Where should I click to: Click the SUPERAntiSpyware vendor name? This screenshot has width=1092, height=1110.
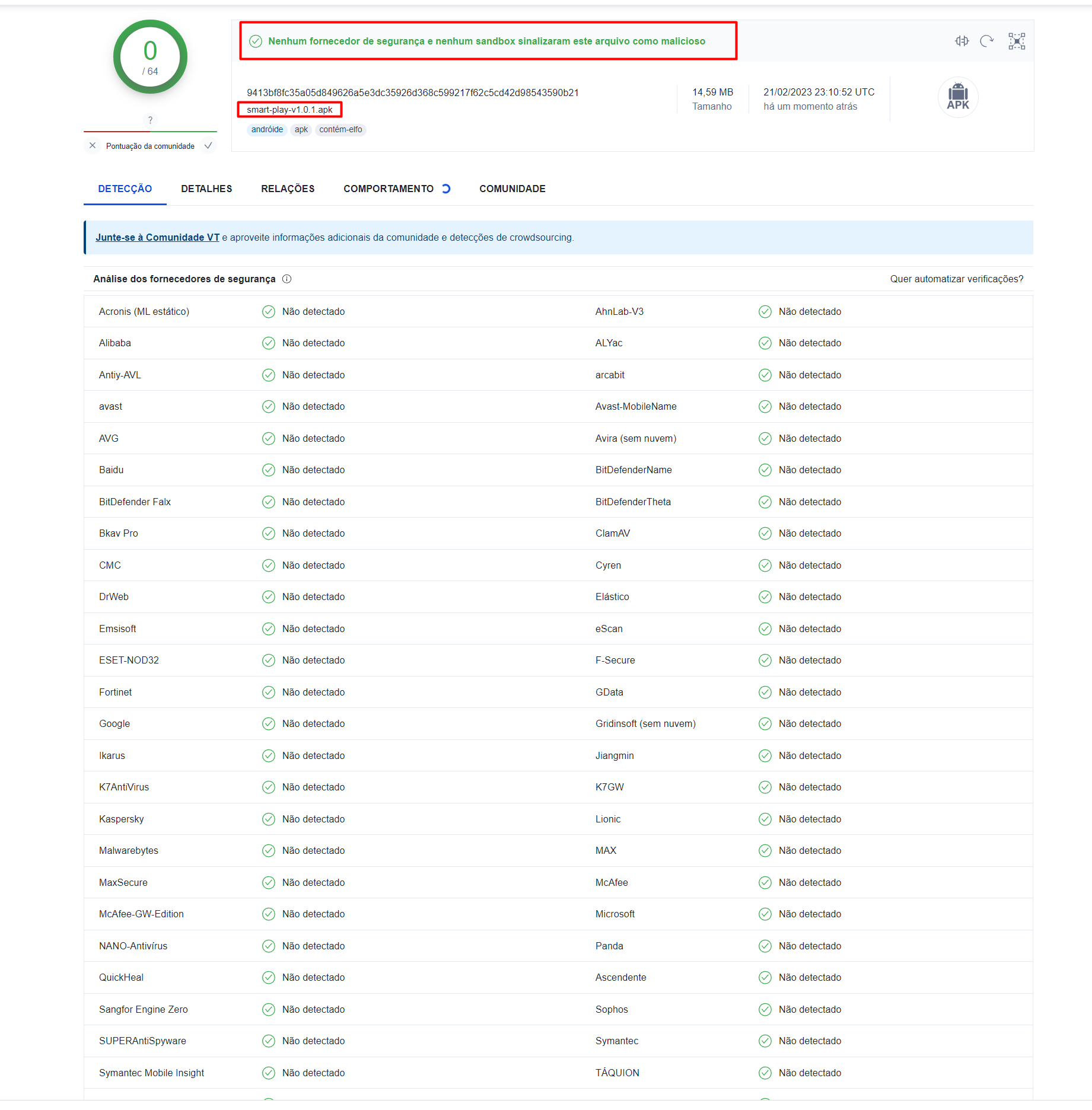click(142, 1041)
